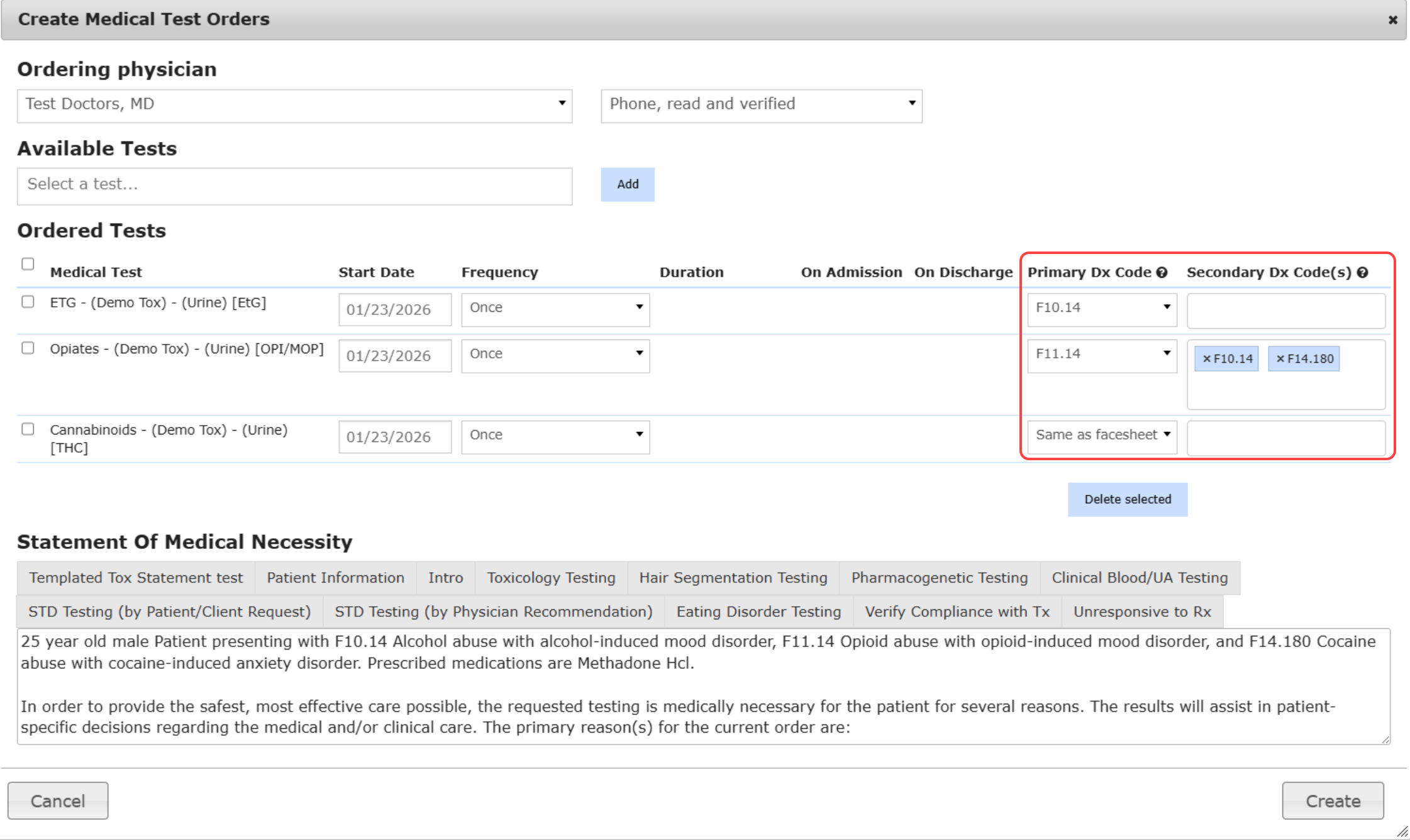Remove F14.180 secondary code tag
The height and width of the screenshot is (840, 1410).
[x=1280, y=359]
